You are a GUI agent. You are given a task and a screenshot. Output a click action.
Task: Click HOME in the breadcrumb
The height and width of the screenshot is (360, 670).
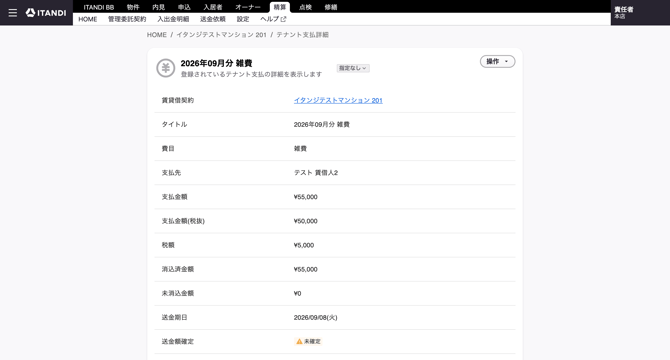[157, 35]
